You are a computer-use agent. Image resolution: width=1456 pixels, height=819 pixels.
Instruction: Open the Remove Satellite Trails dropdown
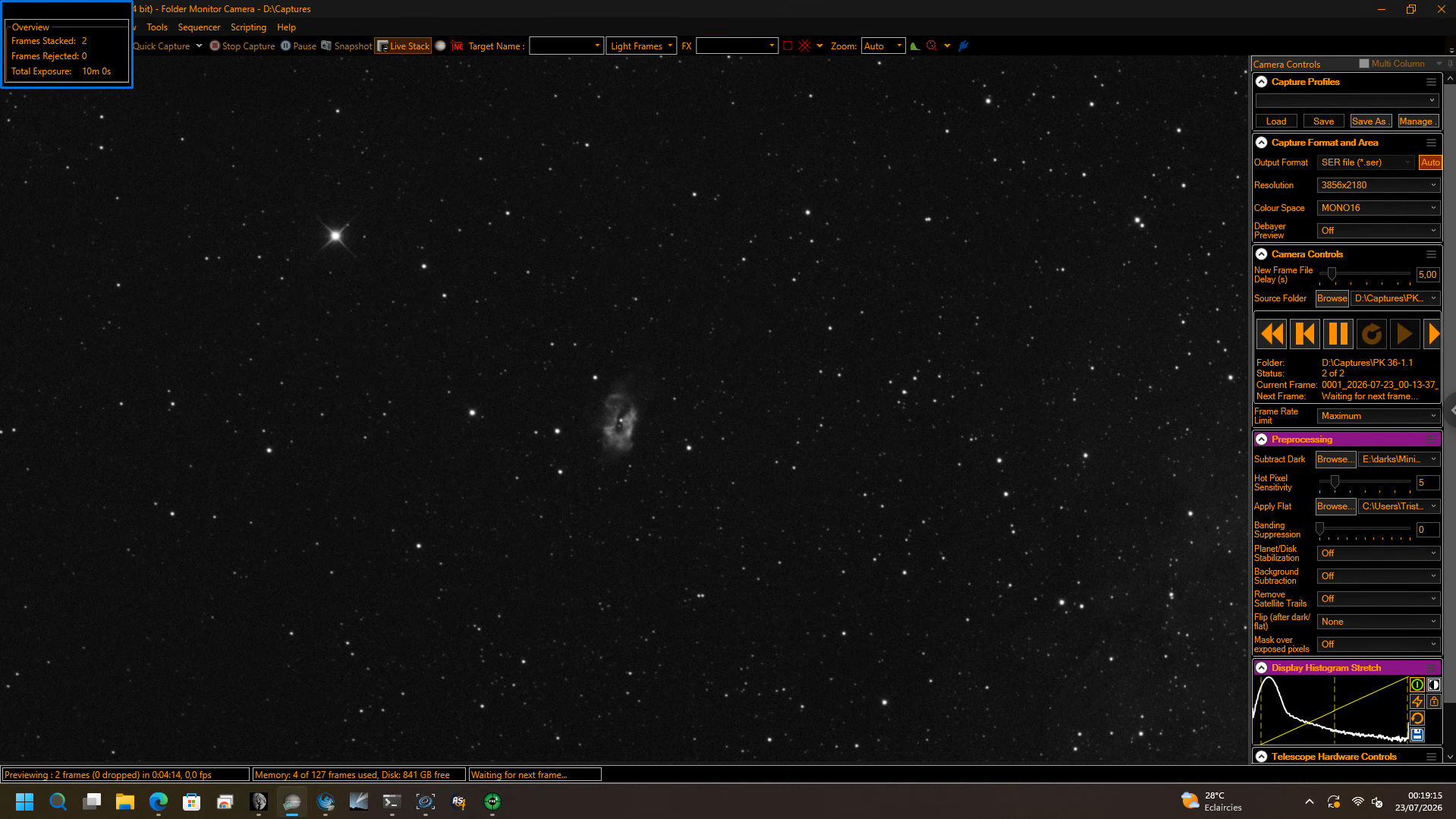pyautogui.click(x=1378, y=599)
